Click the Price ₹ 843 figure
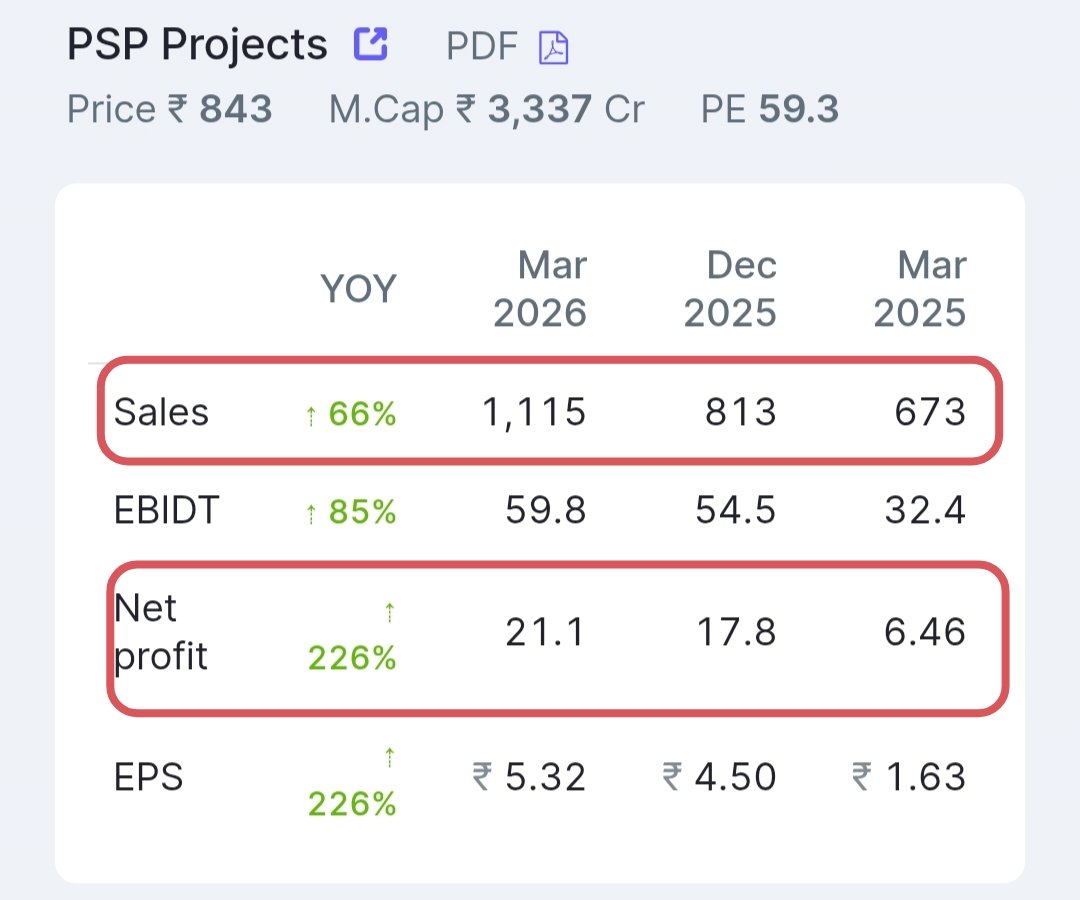Viewport: 1080px width, 900px height. pos(169,109)
